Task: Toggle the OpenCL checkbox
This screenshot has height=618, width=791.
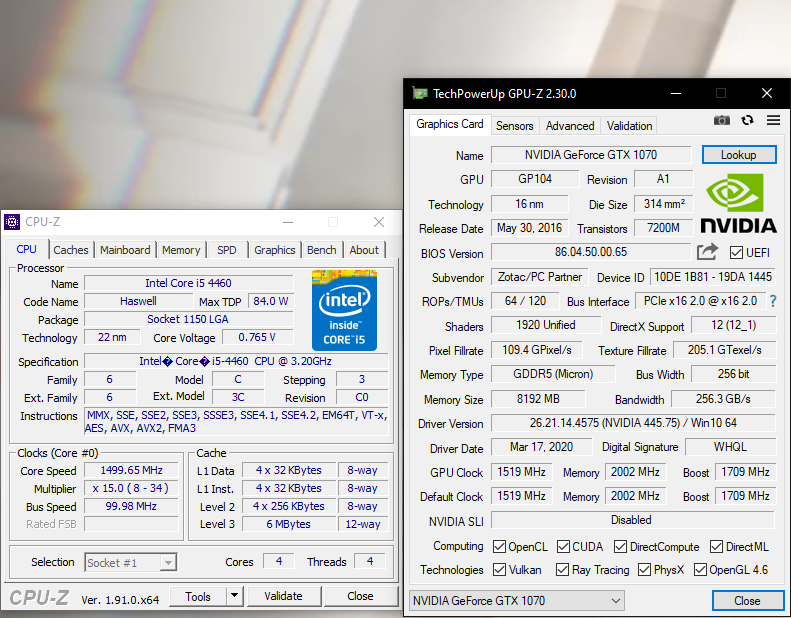Action: point(499,546)
